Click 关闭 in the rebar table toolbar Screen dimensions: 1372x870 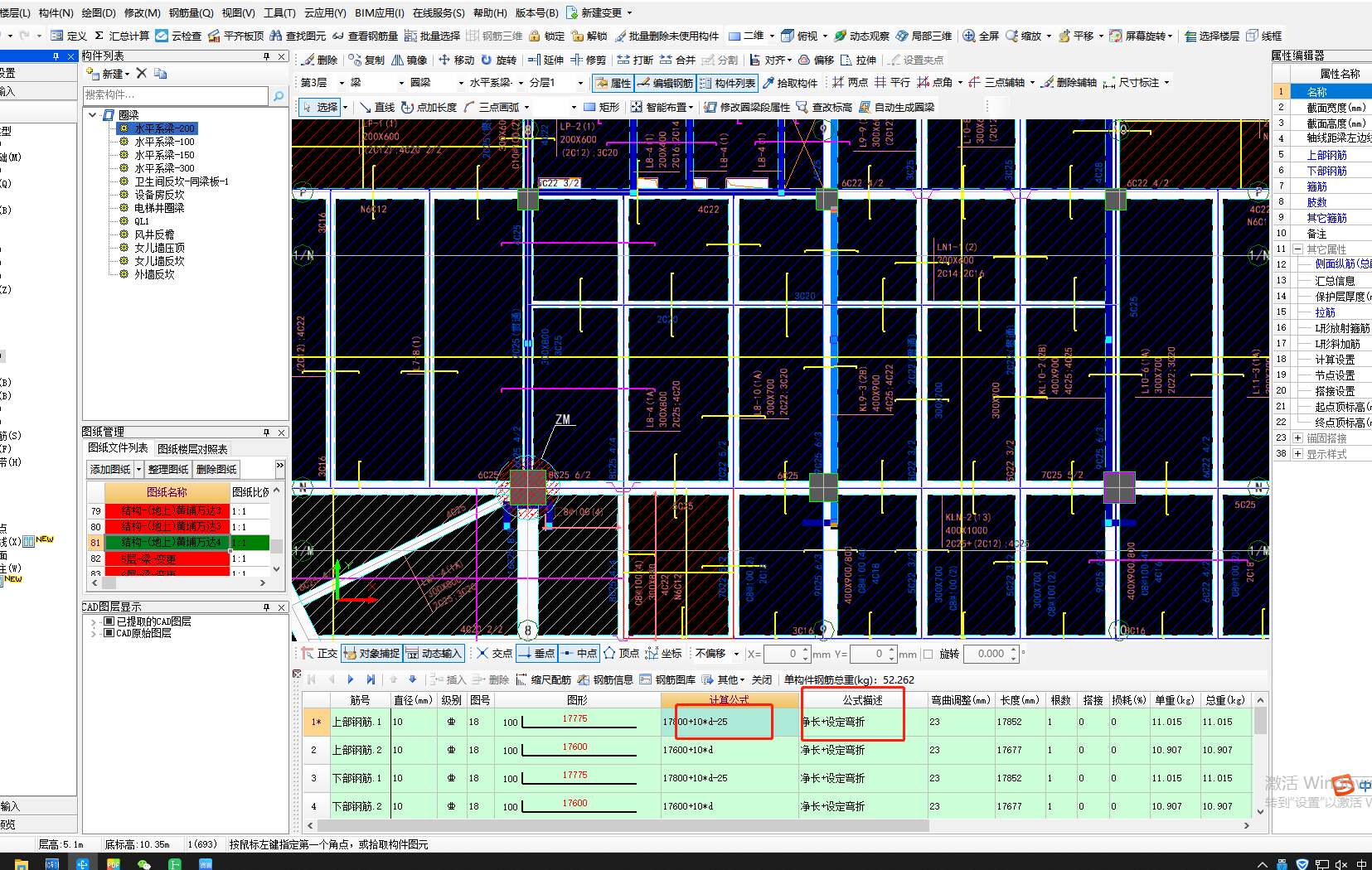(x=762, y=679)
